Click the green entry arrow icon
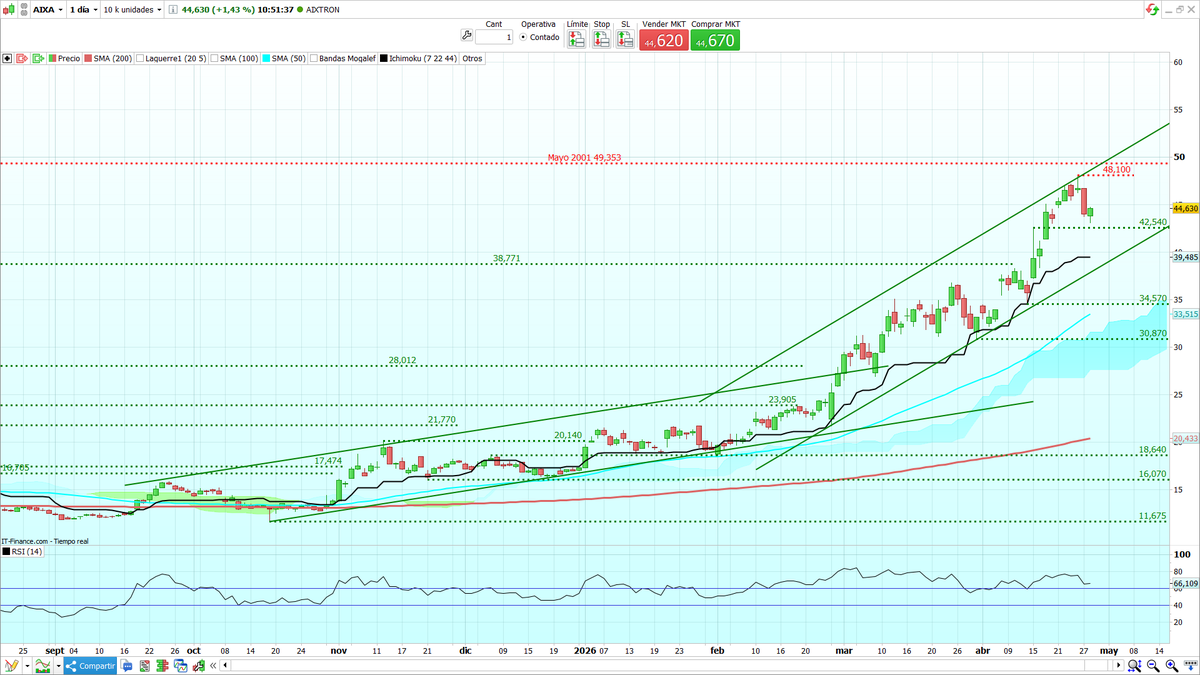Viewport: 1200px width, 675px height. tap(38, 58)
